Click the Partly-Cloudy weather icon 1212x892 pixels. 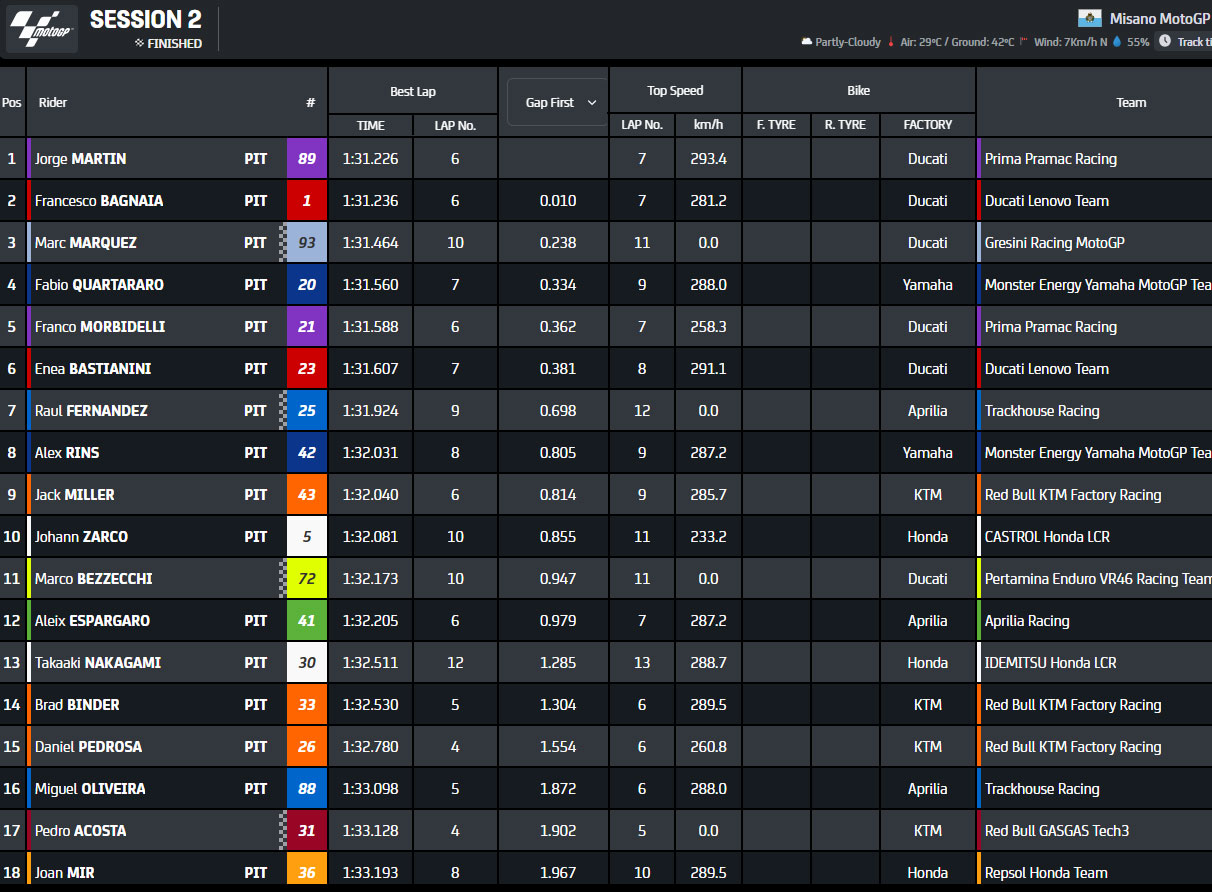coord(806,42)
